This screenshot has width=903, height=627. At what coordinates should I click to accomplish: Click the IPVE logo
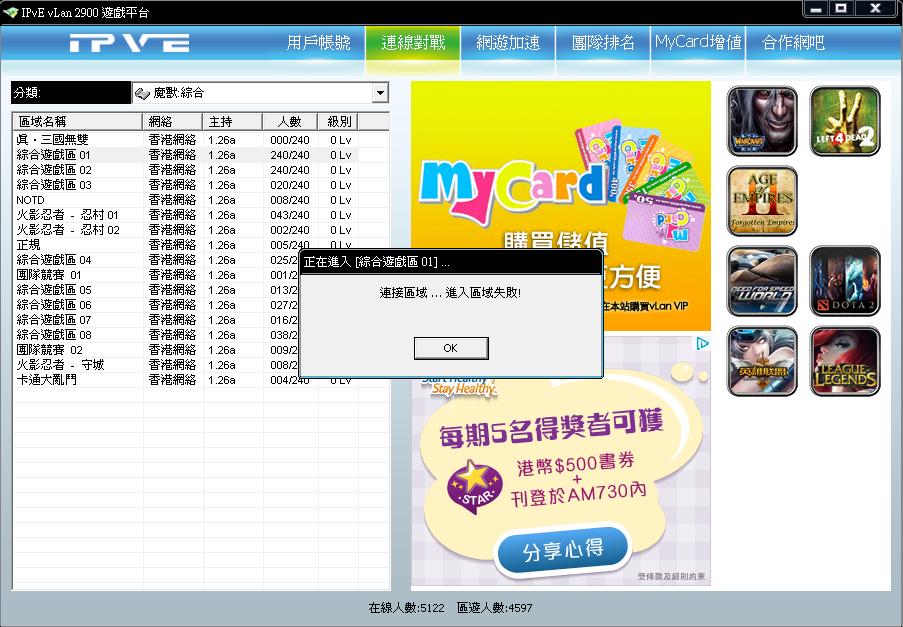click(x=130, y=43)
